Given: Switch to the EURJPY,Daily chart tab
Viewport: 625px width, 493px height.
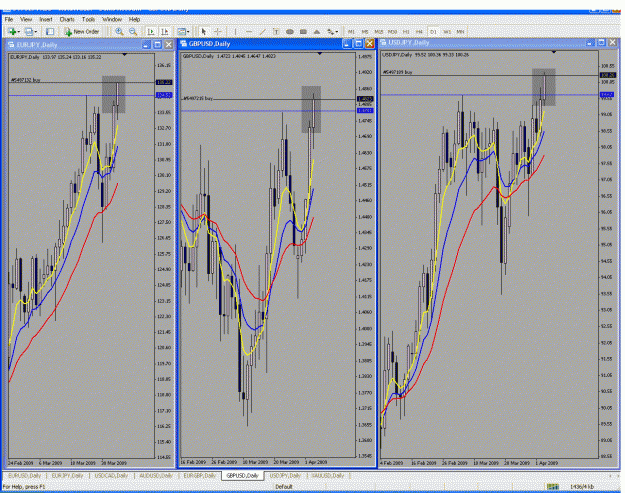Looking at the screenshot, I should tap(68, 475).
